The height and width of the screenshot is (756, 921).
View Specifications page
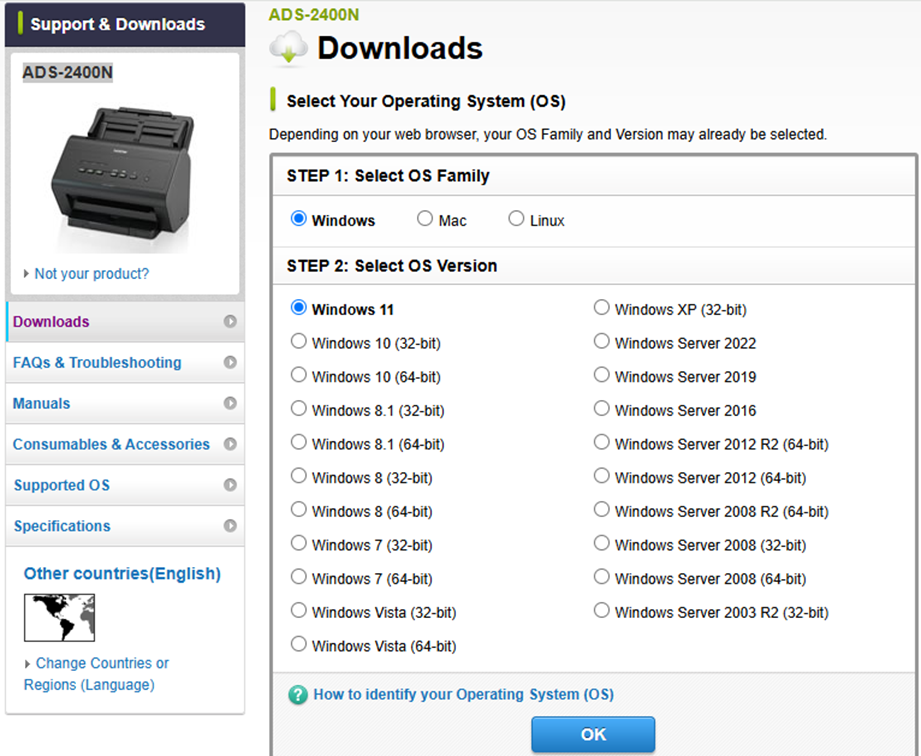125,526
